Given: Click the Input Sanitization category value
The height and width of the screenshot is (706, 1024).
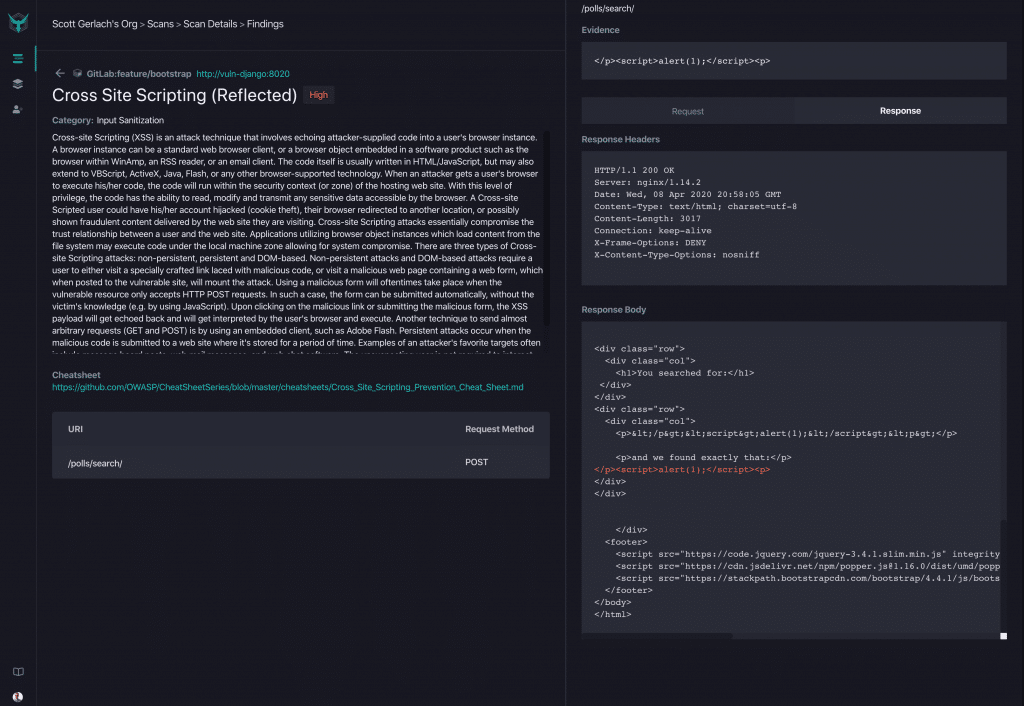Looking at the screenshot, I should pos(130,120).
